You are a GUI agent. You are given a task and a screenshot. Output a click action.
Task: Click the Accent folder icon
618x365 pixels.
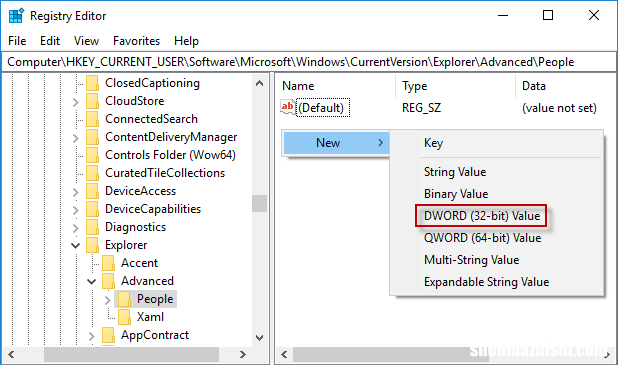tap(108, 263)
